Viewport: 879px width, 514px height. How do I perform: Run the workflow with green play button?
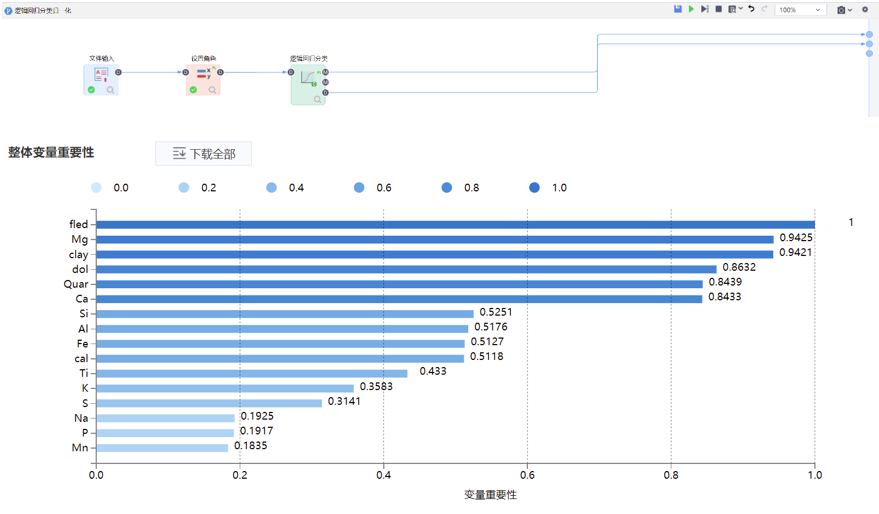point(691,9)
